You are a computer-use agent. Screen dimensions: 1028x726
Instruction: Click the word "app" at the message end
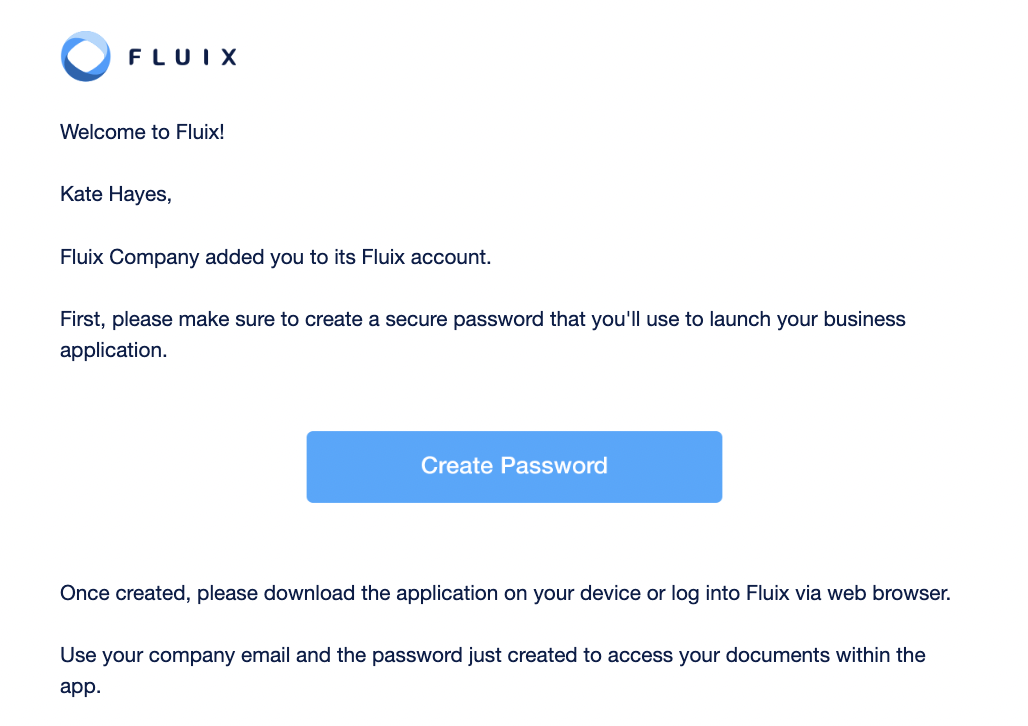pyautogui.click(x=79, y=686)
